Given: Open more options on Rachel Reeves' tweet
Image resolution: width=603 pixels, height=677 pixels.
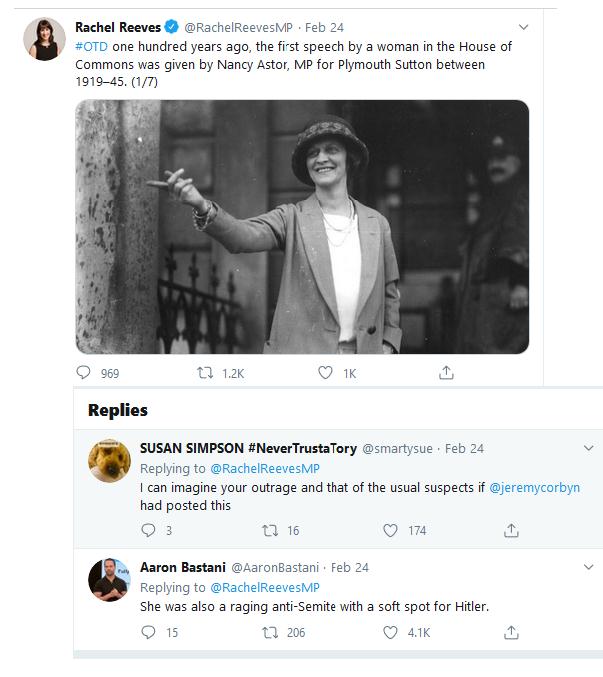Looking at the screenshot, I should click(524, 27).
